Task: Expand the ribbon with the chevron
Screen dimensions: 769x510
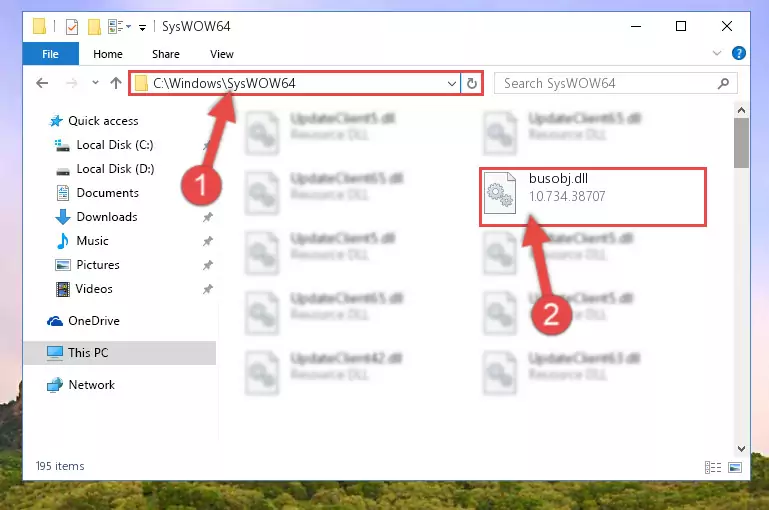Action: pyautogui.click(x=717, y=53)
